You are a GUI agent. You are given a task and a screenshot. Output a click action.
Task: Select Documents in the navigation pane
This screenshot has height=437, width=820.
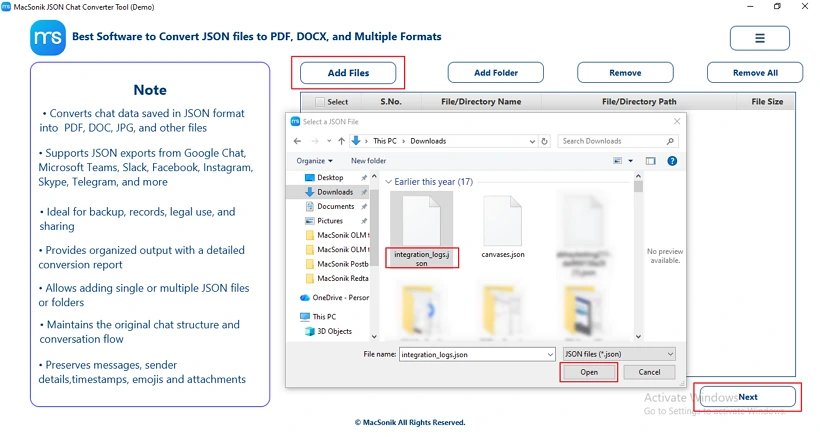[335, 206]
